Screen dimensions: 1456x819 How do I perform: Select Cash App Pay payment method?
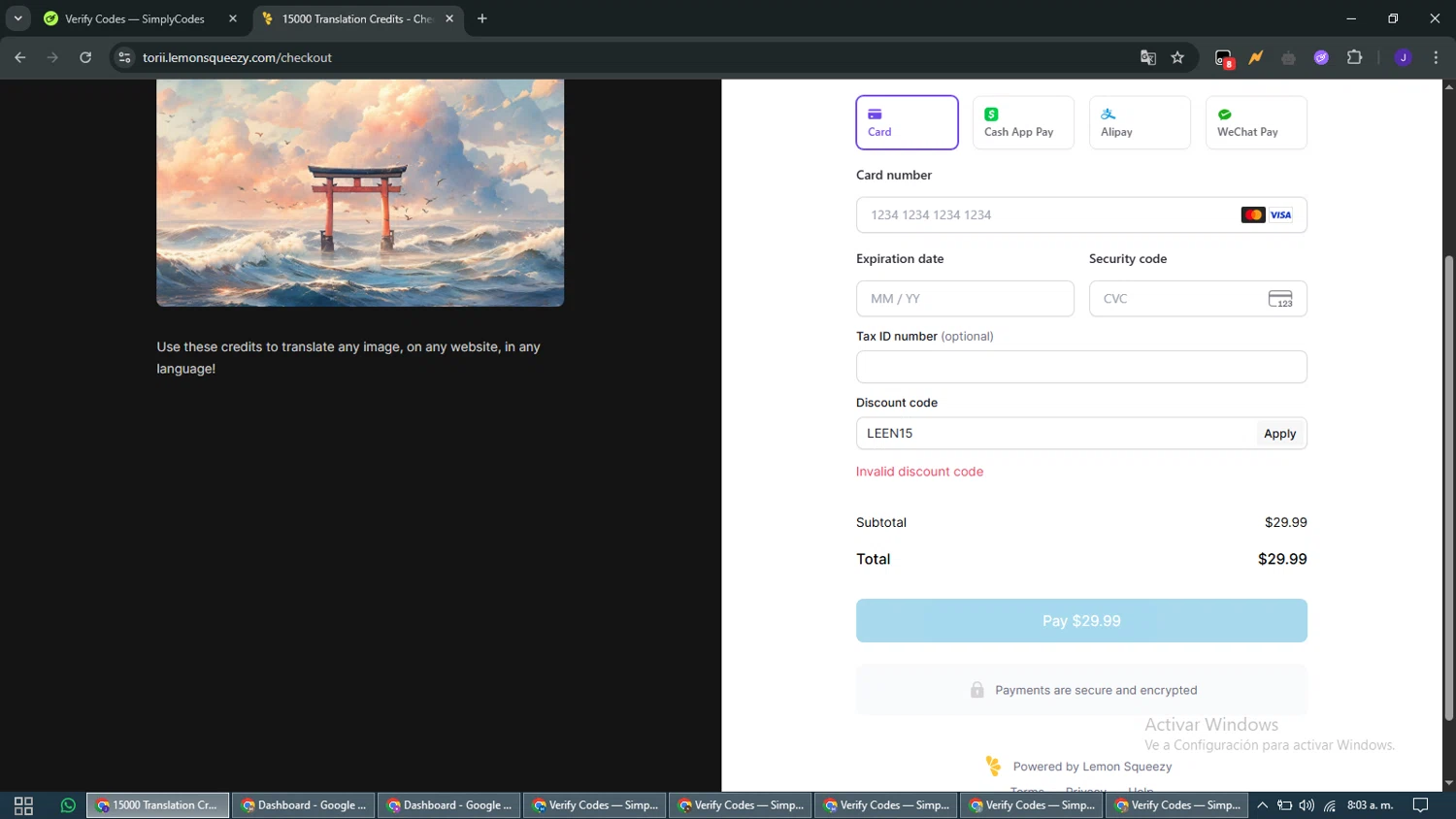click(1023, 122)
